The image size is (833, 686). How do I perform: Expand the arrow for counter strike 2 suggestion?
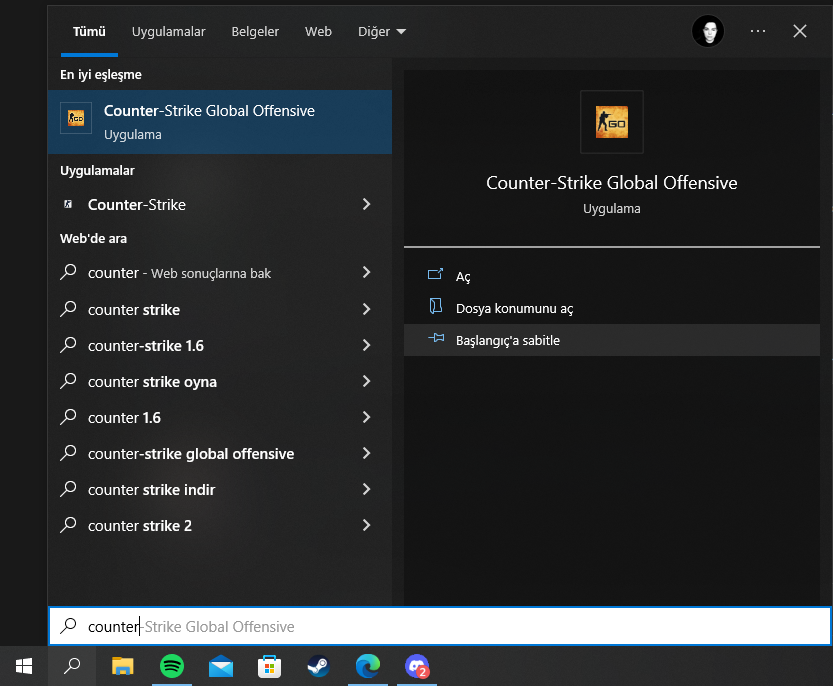point(366,526)
